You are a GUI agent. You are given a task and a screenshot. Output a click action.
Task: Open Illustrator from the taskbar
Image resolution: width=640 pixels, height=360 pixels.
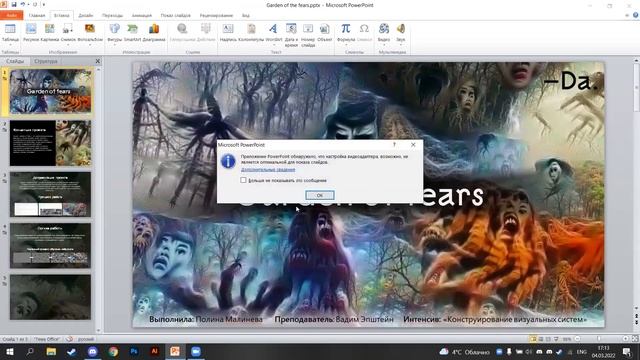click(154, 351)
